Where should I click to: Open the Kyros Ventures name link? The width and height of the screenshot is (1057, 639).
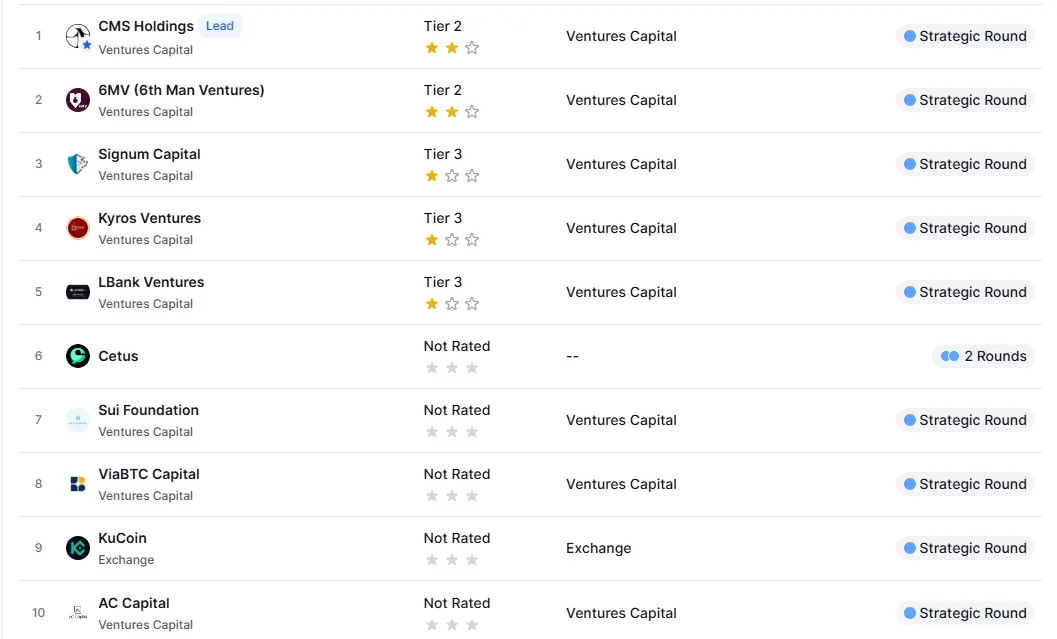coord(149,218)
